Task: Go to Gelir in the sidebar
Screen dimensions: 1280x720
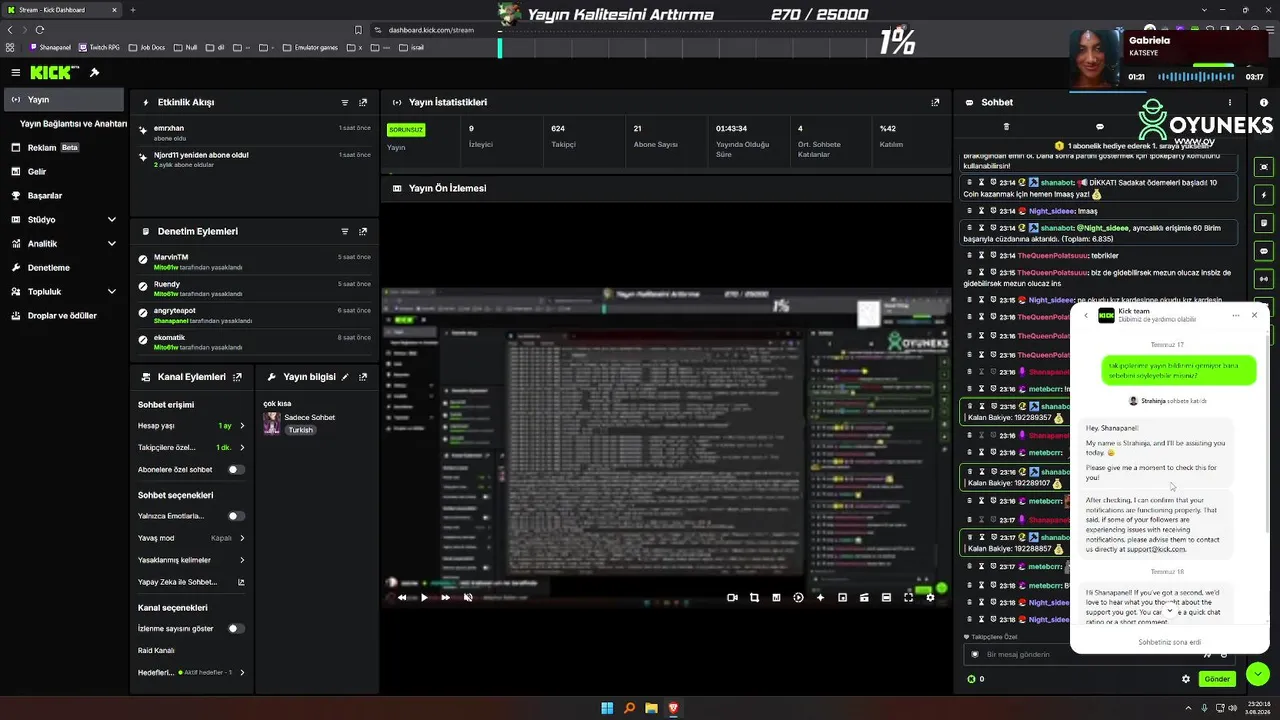Action: click(x=64, y=171)
